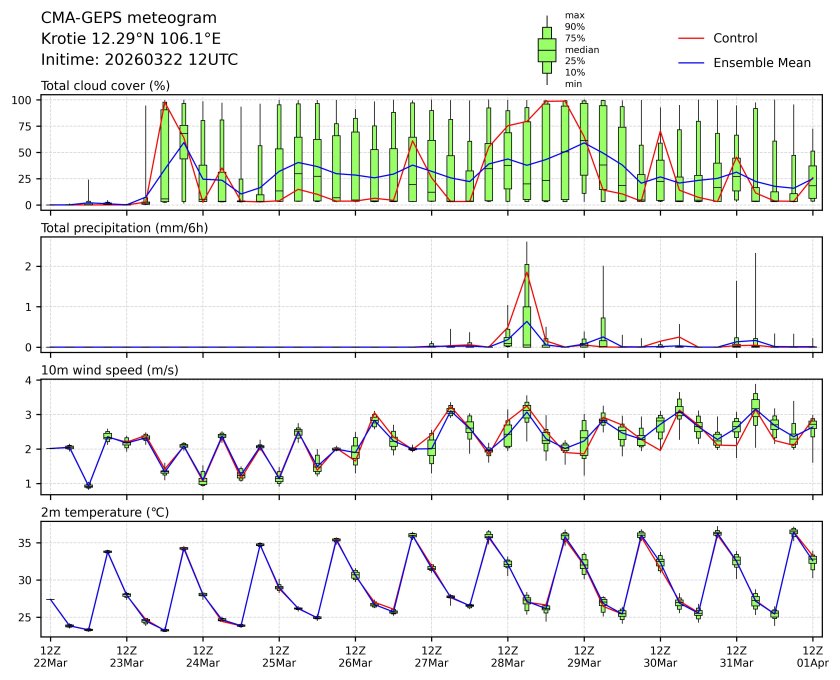Click the Initime 20260322 12UTC text

click(x=139, y=59)
